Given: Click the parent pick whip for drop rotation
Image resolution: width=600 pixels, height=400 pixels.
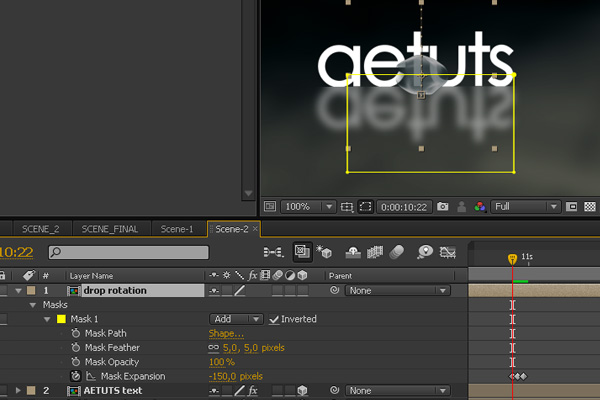Looking at the screenshot, I should [334, 290].
